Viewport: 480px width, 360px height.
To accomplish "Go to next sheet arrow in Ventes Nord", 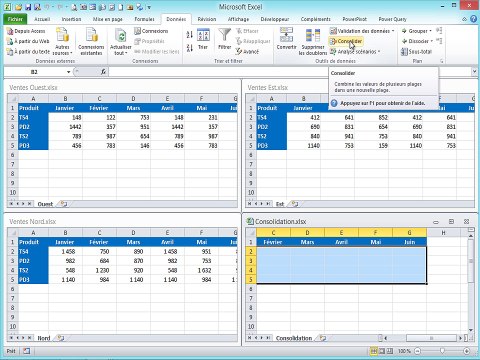I will click(x=23, y=338).
